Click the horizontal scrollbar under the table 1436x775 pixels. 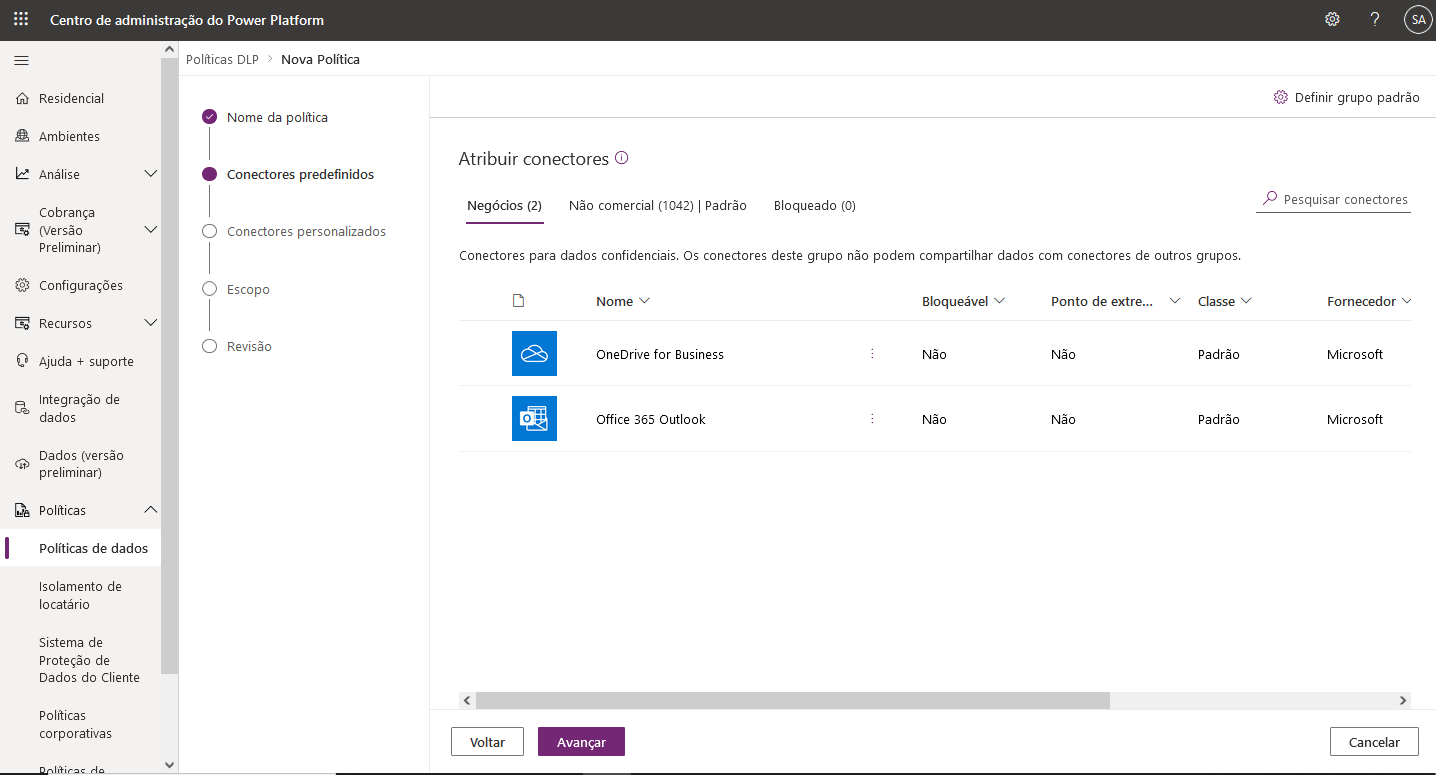coord(793,701)
